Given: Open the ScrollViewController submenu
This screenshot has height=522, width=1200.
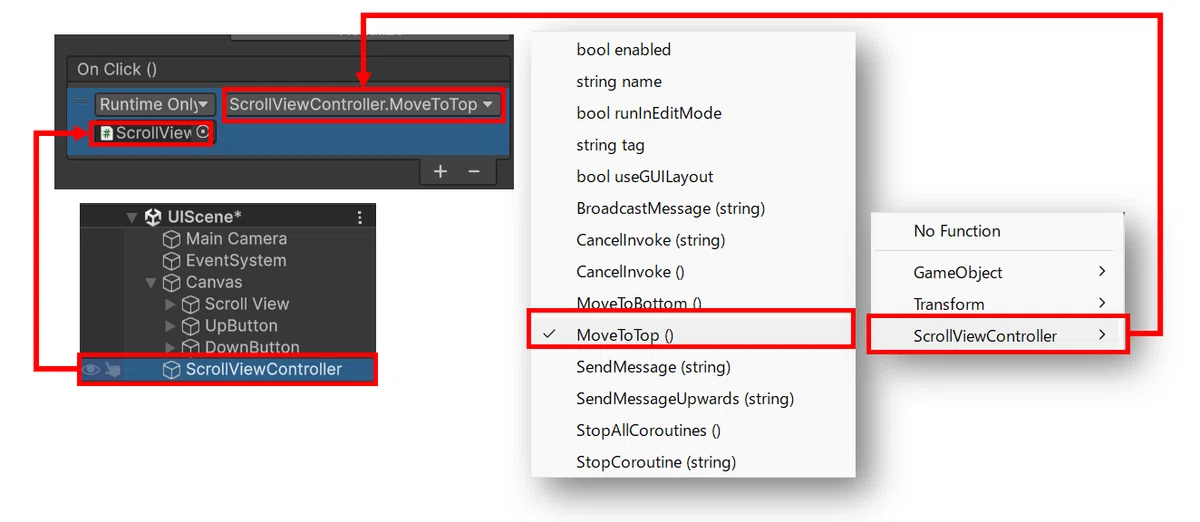Looking at the screenshot, I should pos(998,336).
